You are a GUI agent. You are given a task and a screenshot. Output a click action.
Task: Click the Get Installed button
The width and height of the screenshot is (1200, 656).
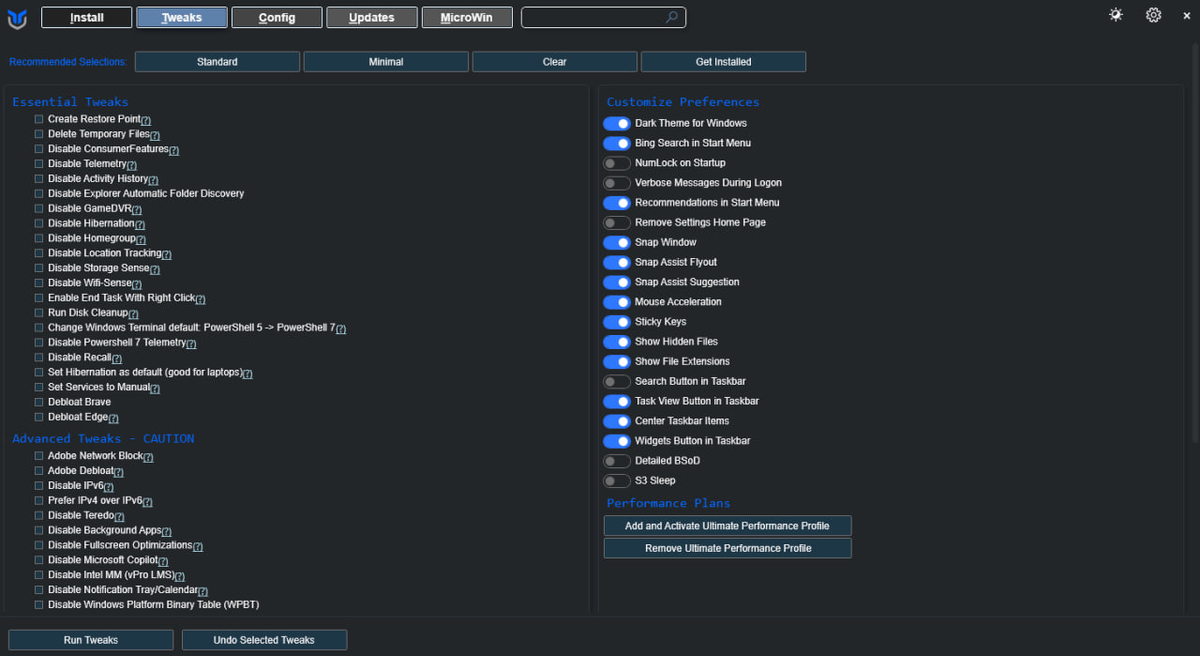coord(723,62)
